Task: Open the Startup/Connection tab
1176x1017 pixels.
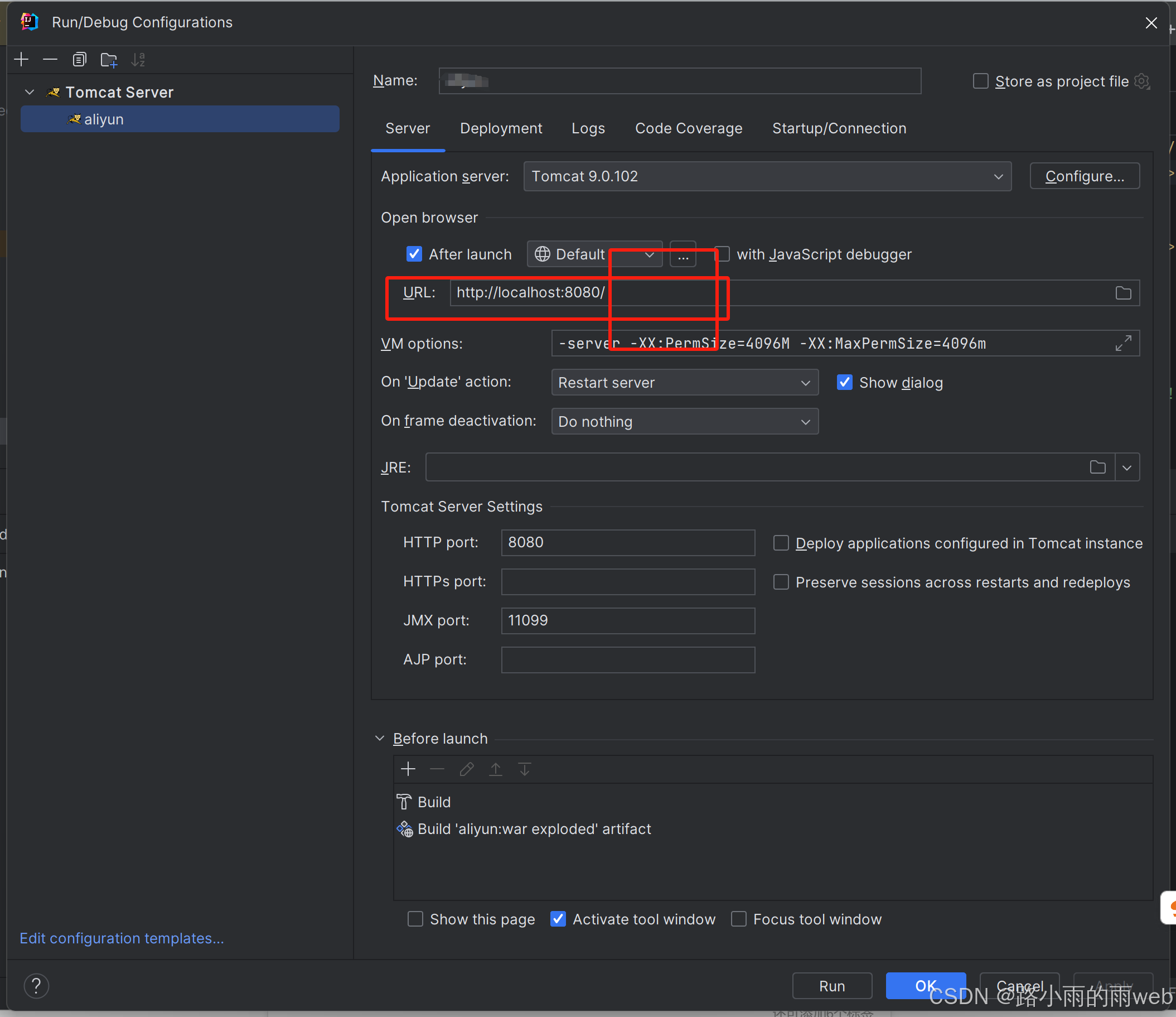Action: (839, 128)
